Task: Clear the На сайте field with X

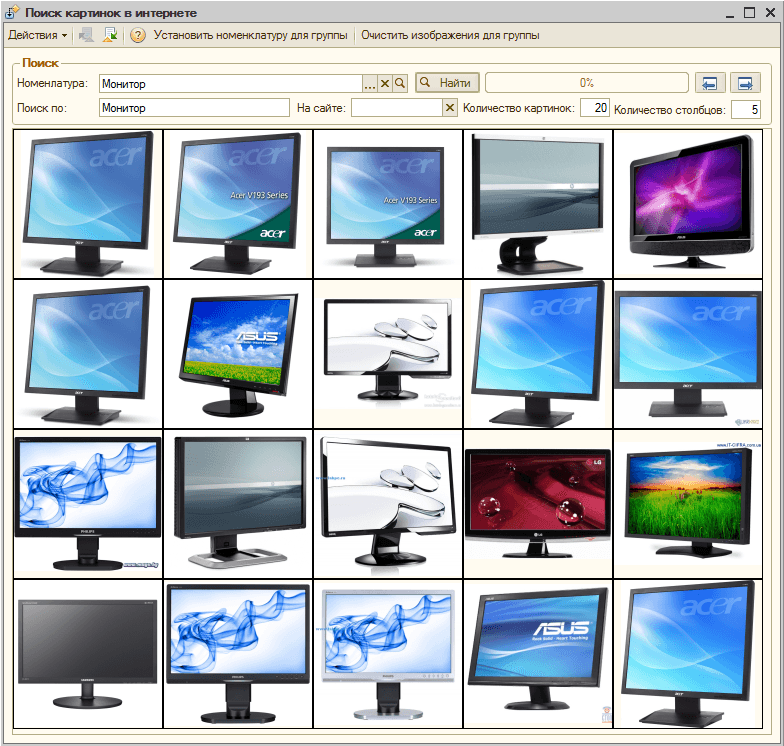Action: click(450, 107)
